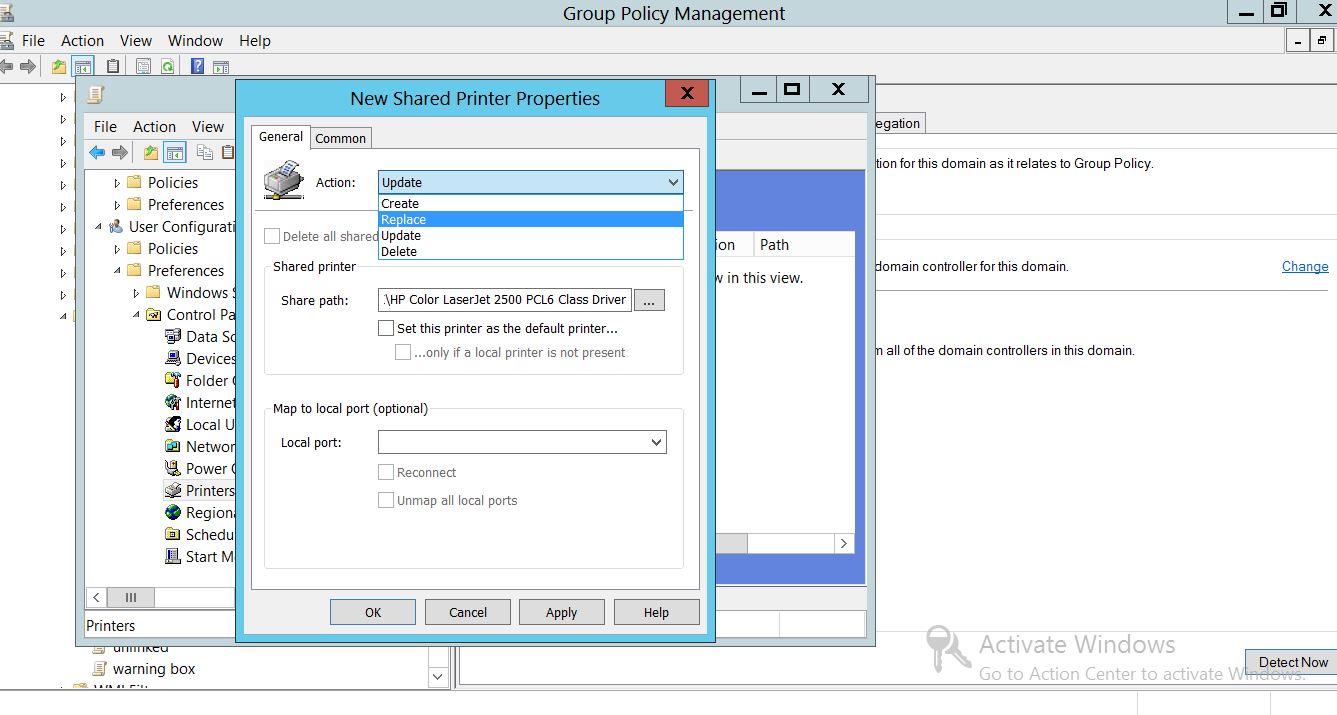
Task: Switch to the Common tab
Action: point(340,138)
